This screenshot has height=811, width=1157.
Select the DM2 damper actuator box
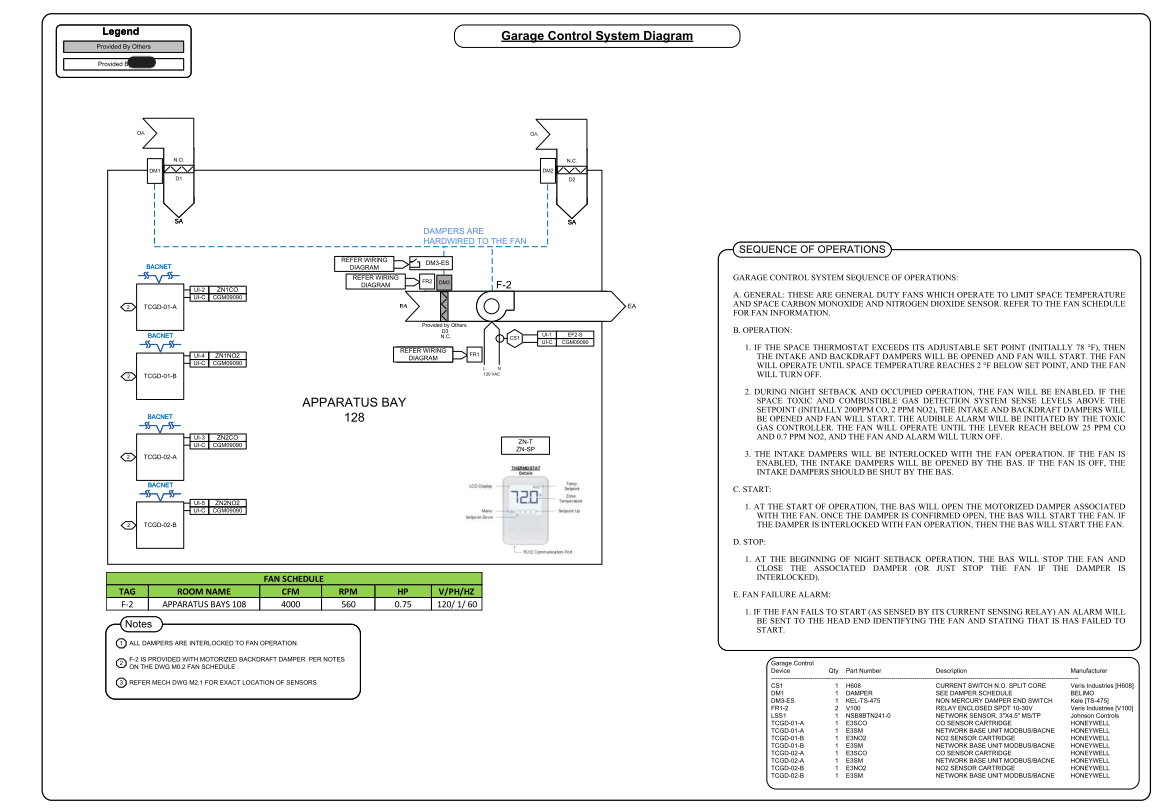(548, 171)
